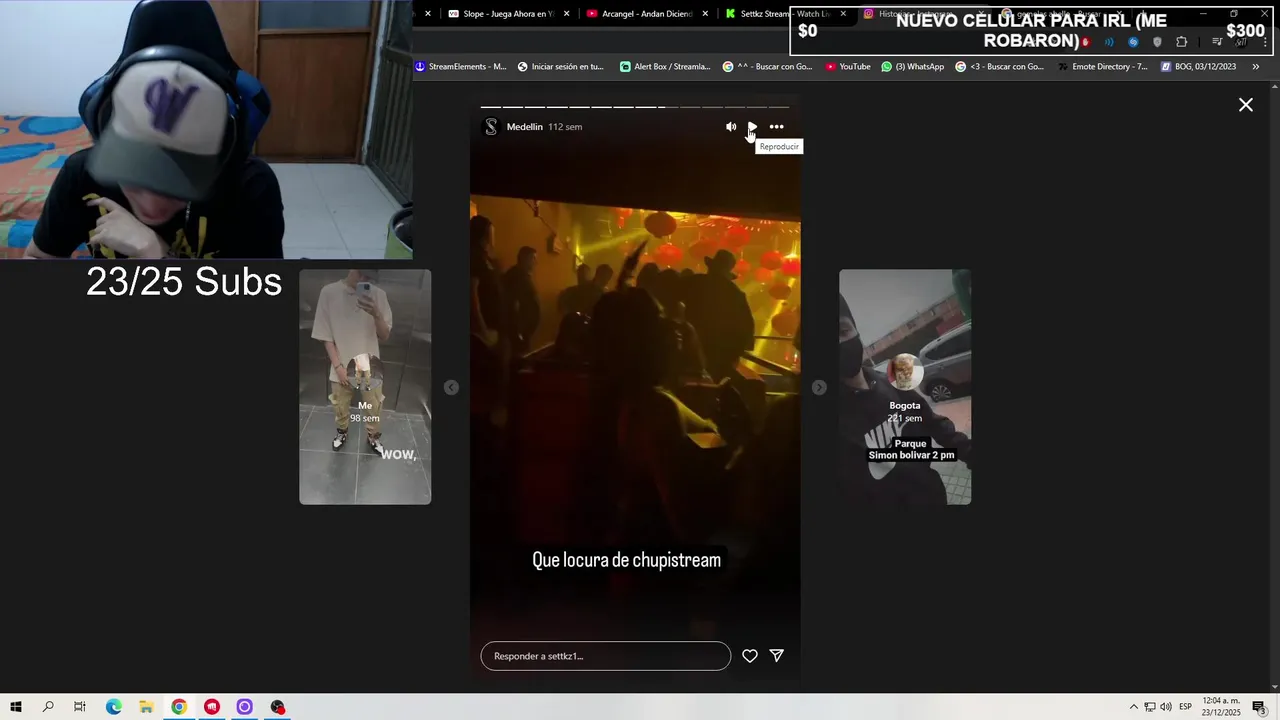Open the purple circle app on taskbar
Screen dimensions: 1280x720
tap(244, 707)
